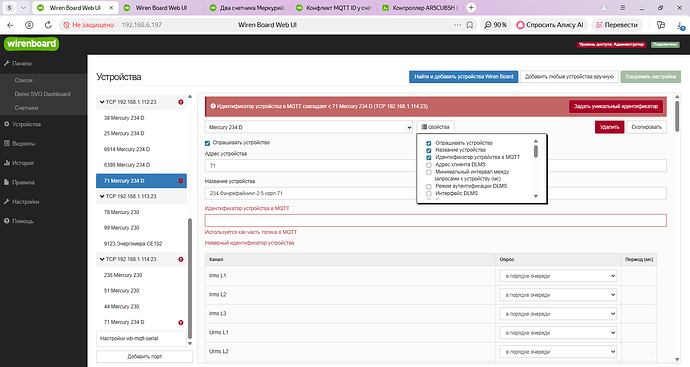
Task: Uncheck Опрашивать устройство in properties popup
Action: 429,143
